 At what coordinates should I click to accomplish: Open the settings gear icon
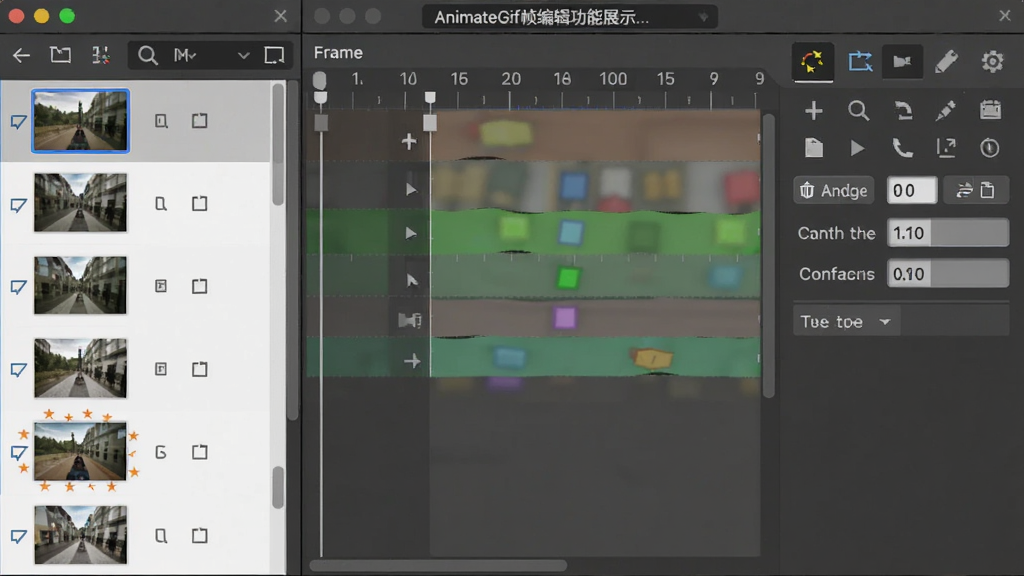click(x=992, y=62)
